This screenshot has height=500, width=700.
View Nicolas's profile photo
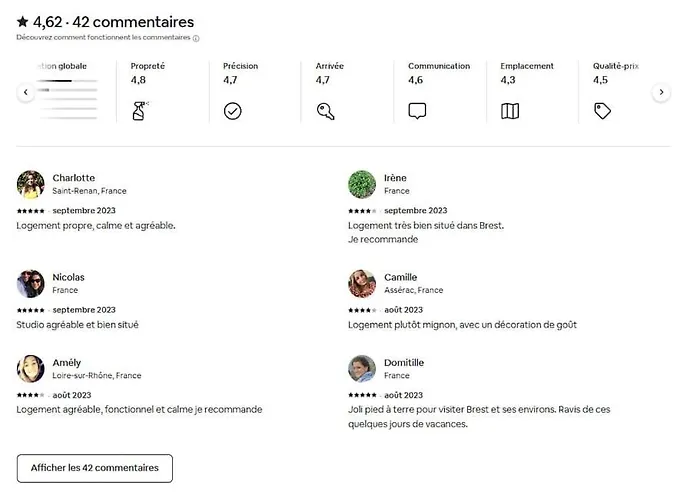tap(30, 283)
